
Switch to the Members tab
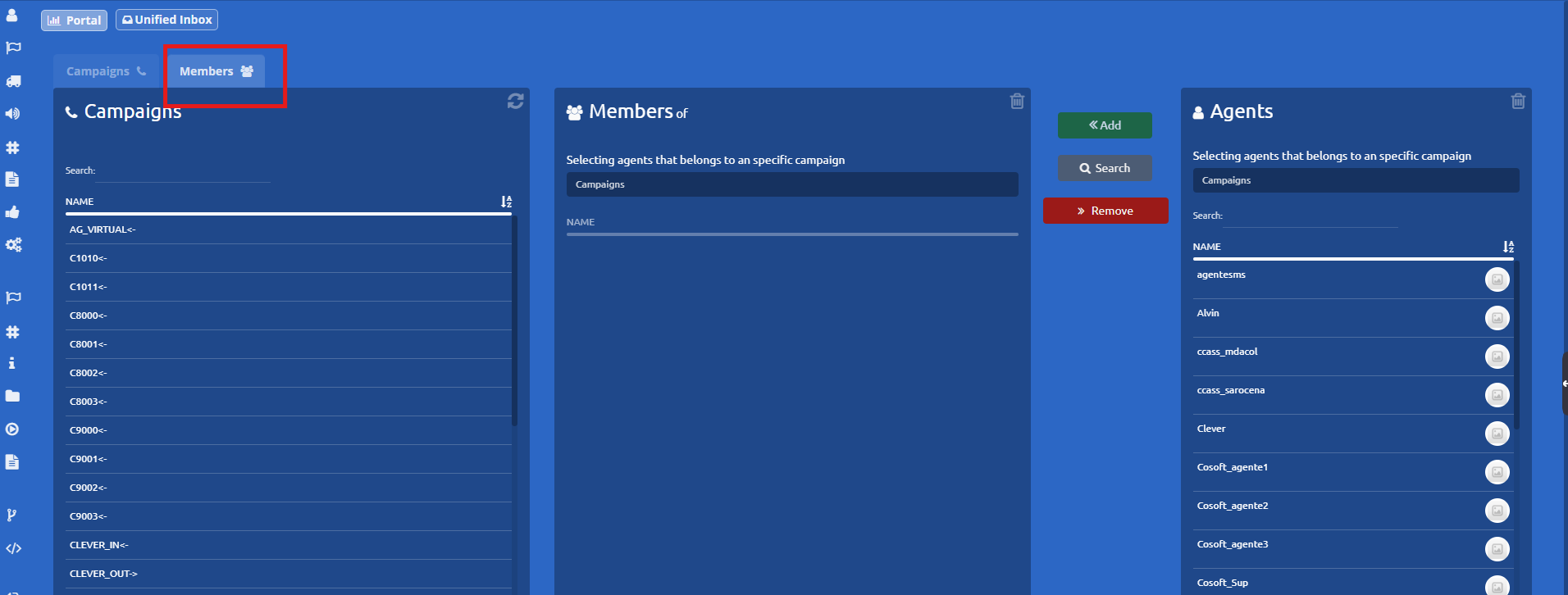tap(216, 71)
